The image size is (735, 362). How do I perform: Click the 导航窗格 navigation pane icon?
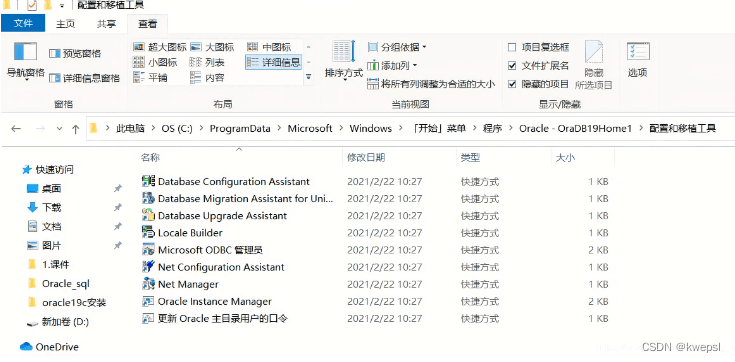[25, 51]
